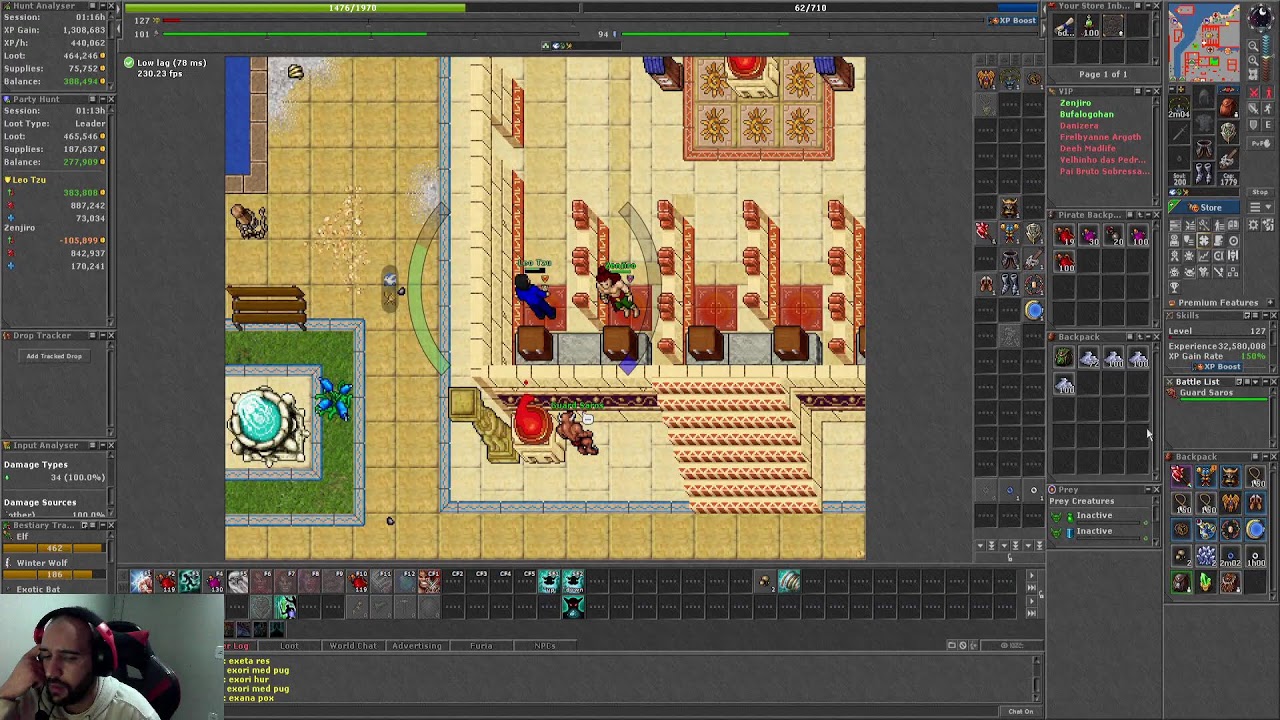Screen dimensions: 1280x720
Task: Select the scroll item in Store Inbox
Action: (x=1065, y=26)
